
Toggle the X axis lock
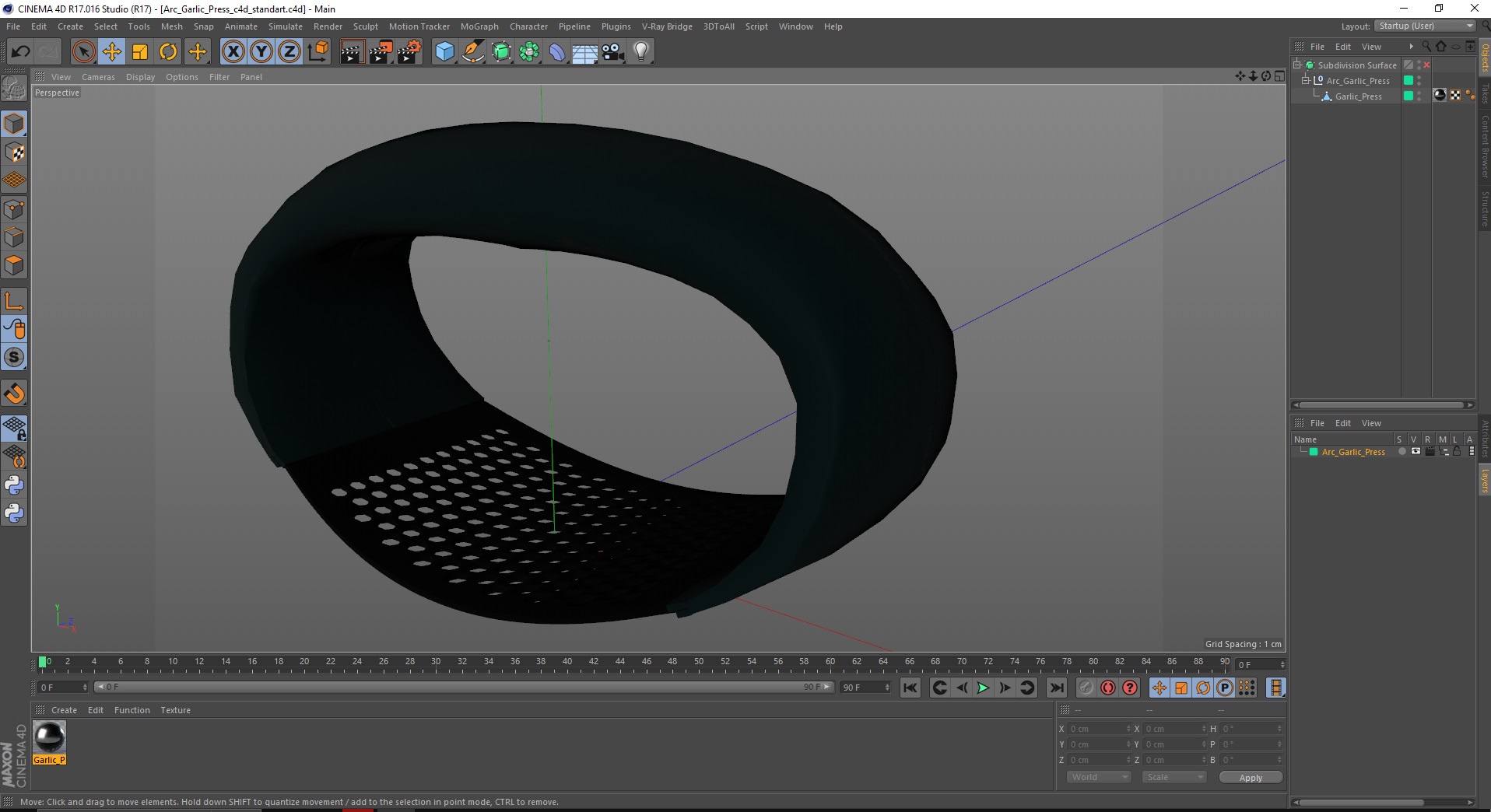(233, 52)
